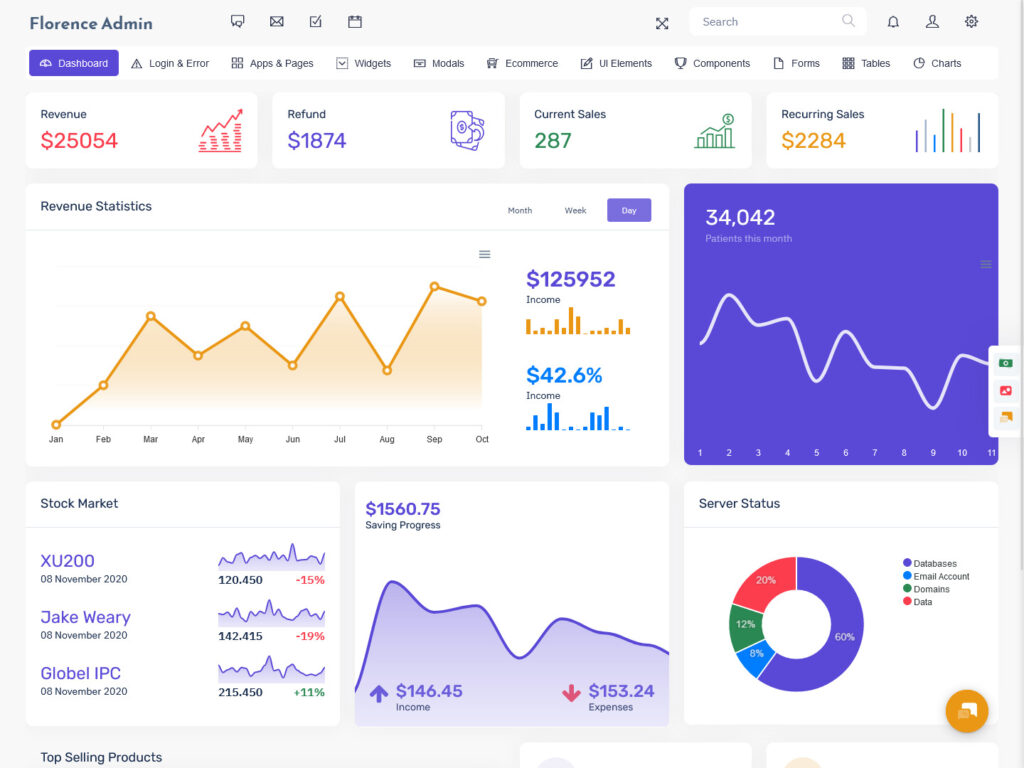Select the Week view option

pyautogui.click(x=575, y=210)
